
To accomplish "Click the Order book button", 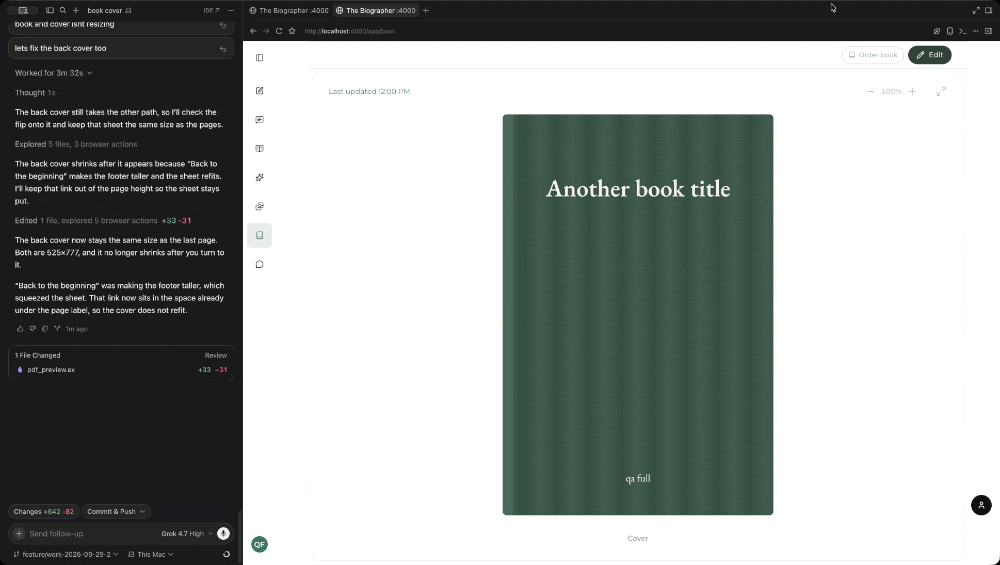I will pos(872,55).
